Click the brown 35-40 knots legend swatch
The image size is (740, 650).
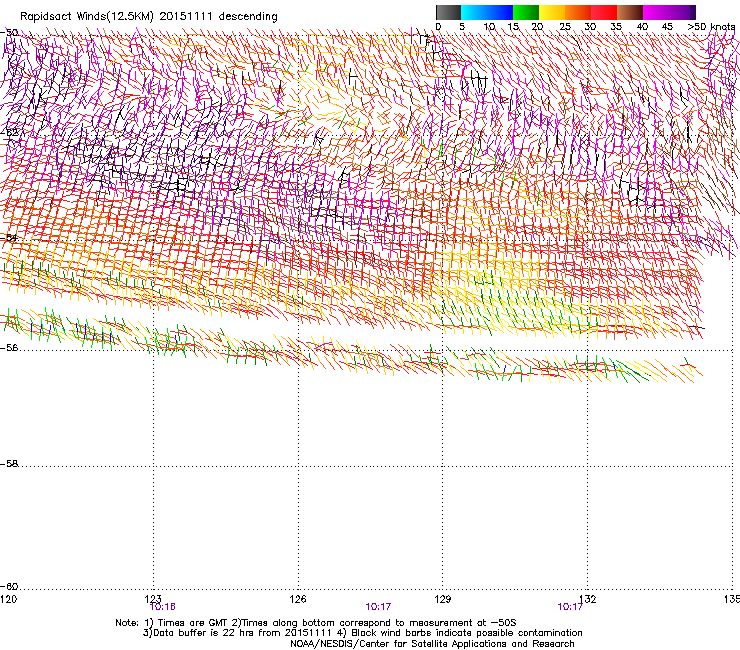[x=630, y=12]
